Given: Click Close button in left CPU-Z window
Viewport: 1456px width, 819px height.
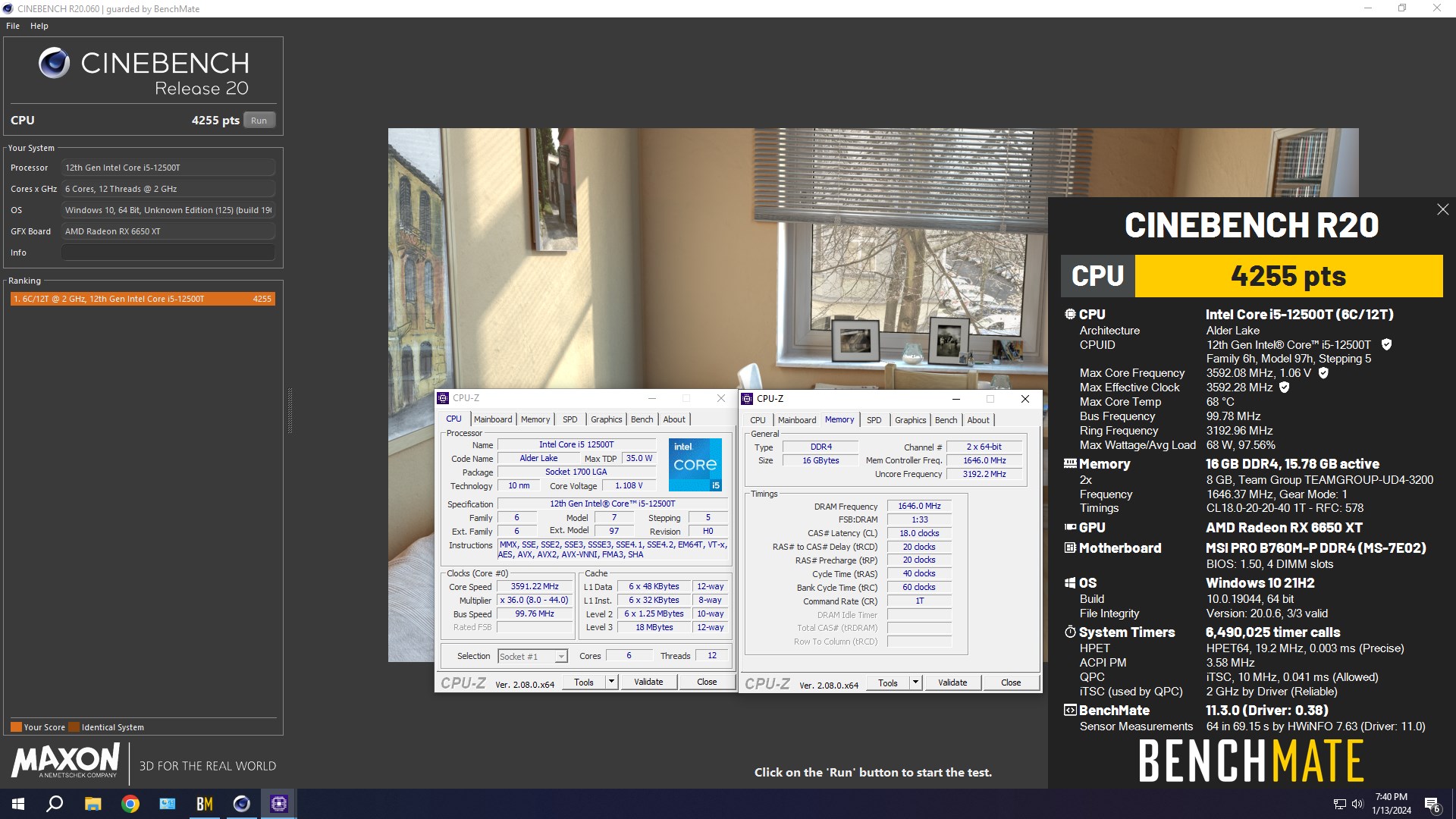Looking at the screenshot, I should click(x=707, y=682).
